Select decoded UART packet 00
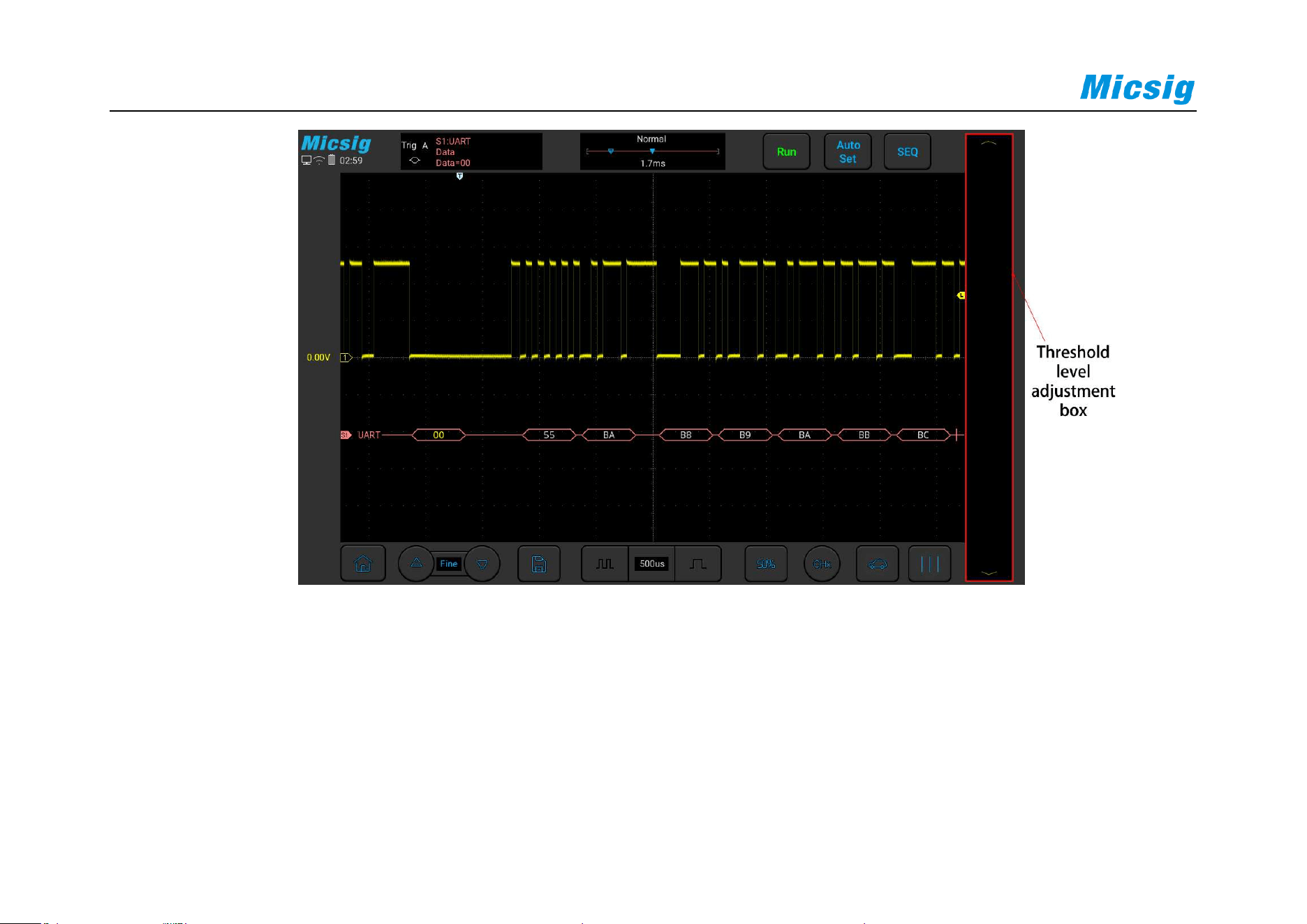 pos(438,435)
